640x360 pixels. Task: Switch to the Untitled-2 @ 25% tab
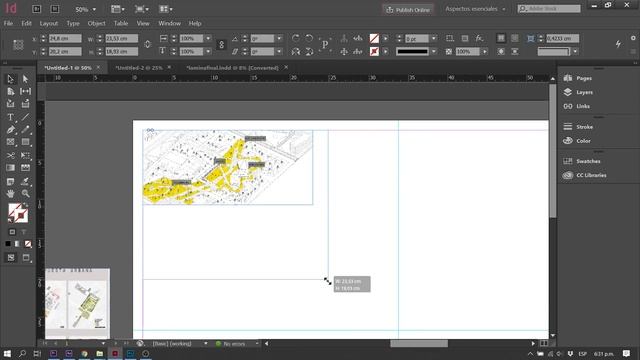[139, 68]
